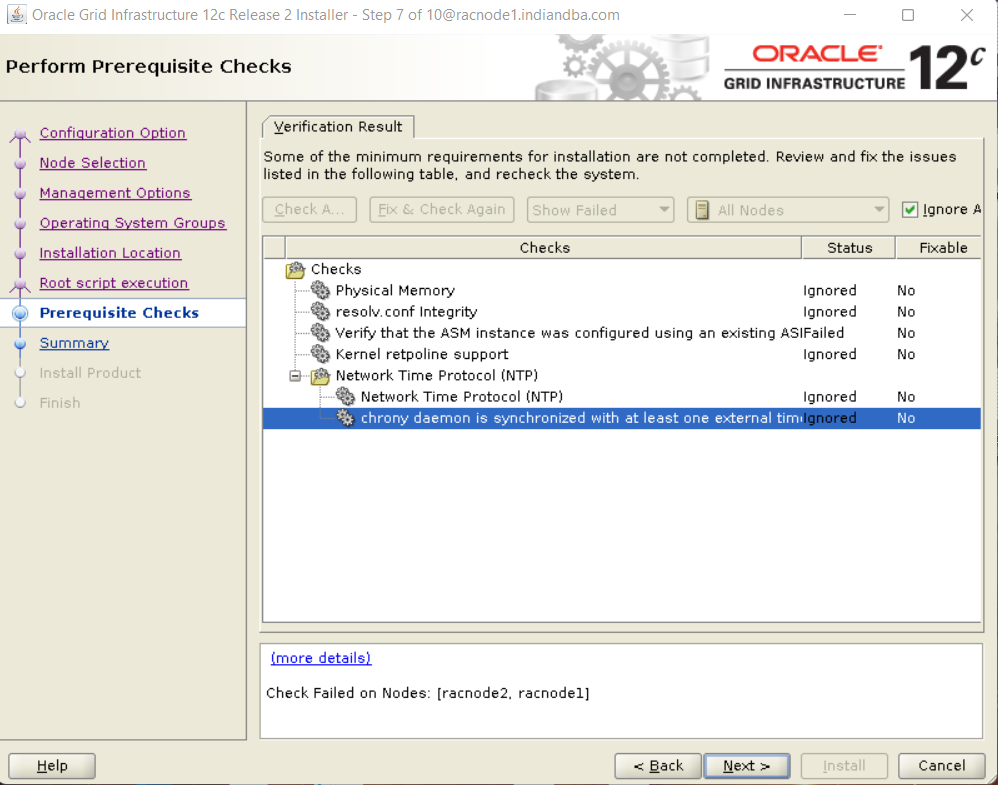Click the ASM instance check gear icon

pyautogui.click(x=320, y=333)
